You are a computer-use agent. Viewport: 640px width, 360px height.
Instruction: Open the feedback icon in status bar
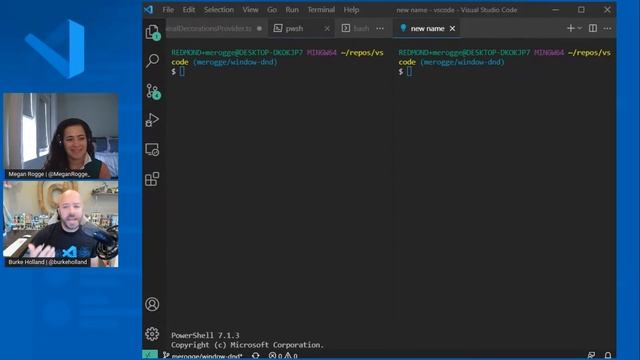coord(591,356)
